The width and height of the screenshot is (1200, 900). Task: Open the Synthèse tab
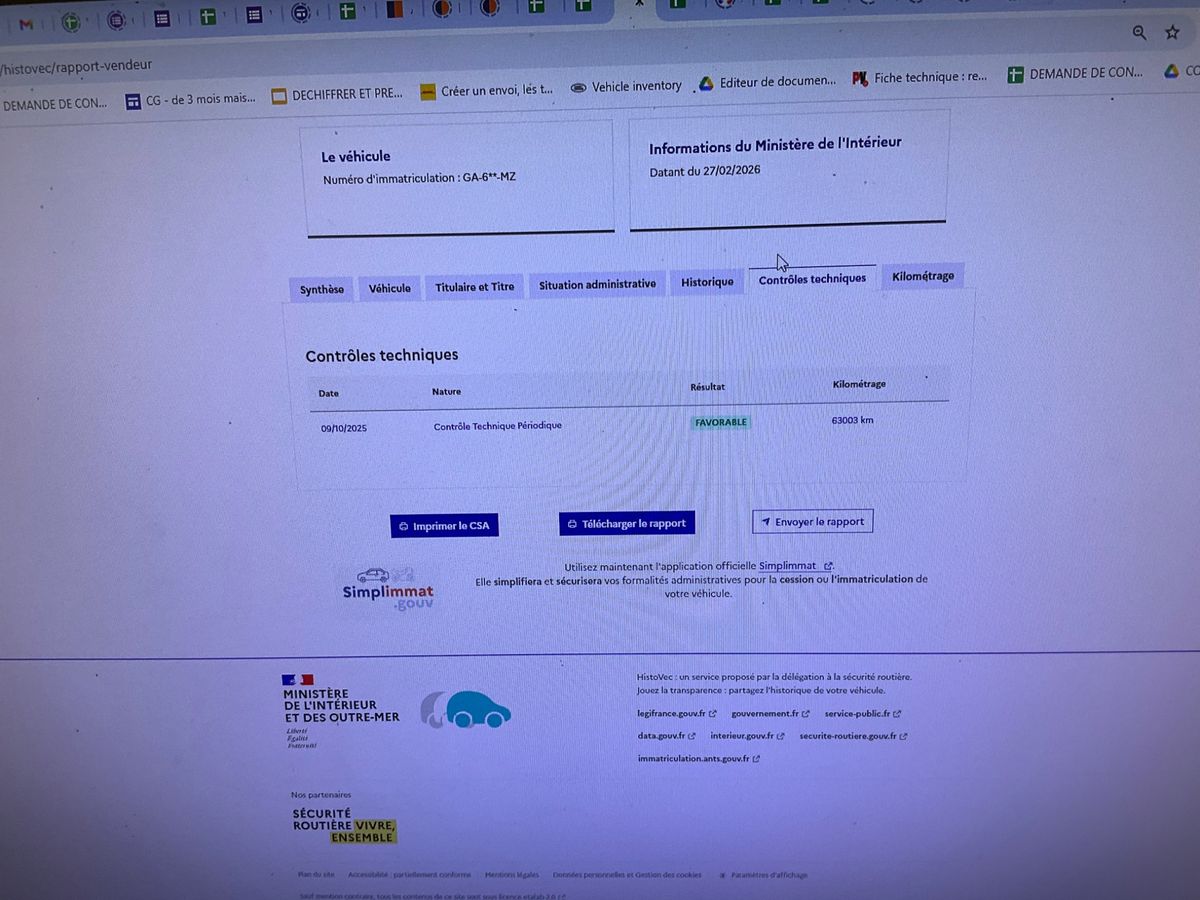(322, 290)
